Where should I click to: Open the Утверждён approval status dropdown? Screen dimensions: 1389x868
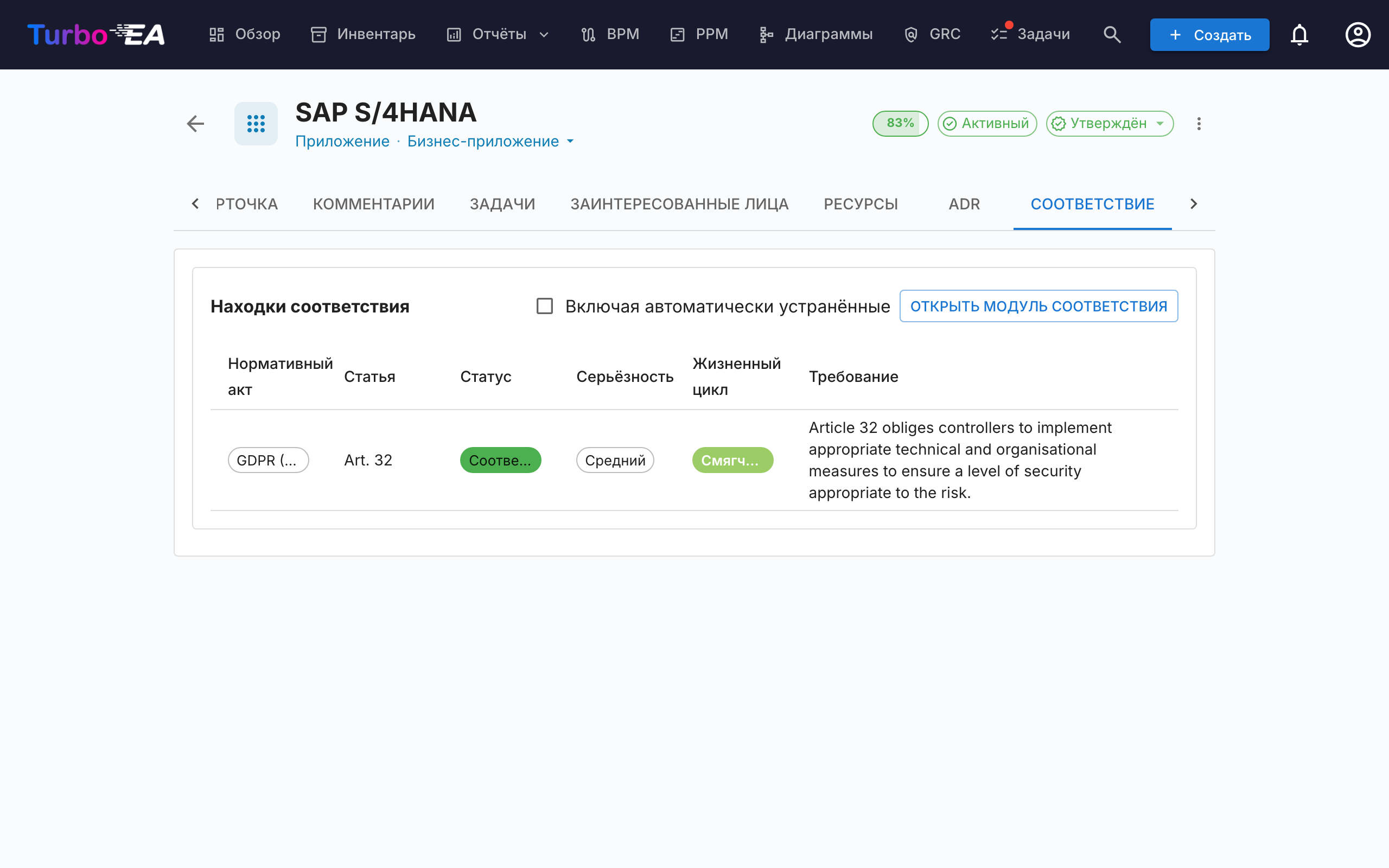[1110, 124]
